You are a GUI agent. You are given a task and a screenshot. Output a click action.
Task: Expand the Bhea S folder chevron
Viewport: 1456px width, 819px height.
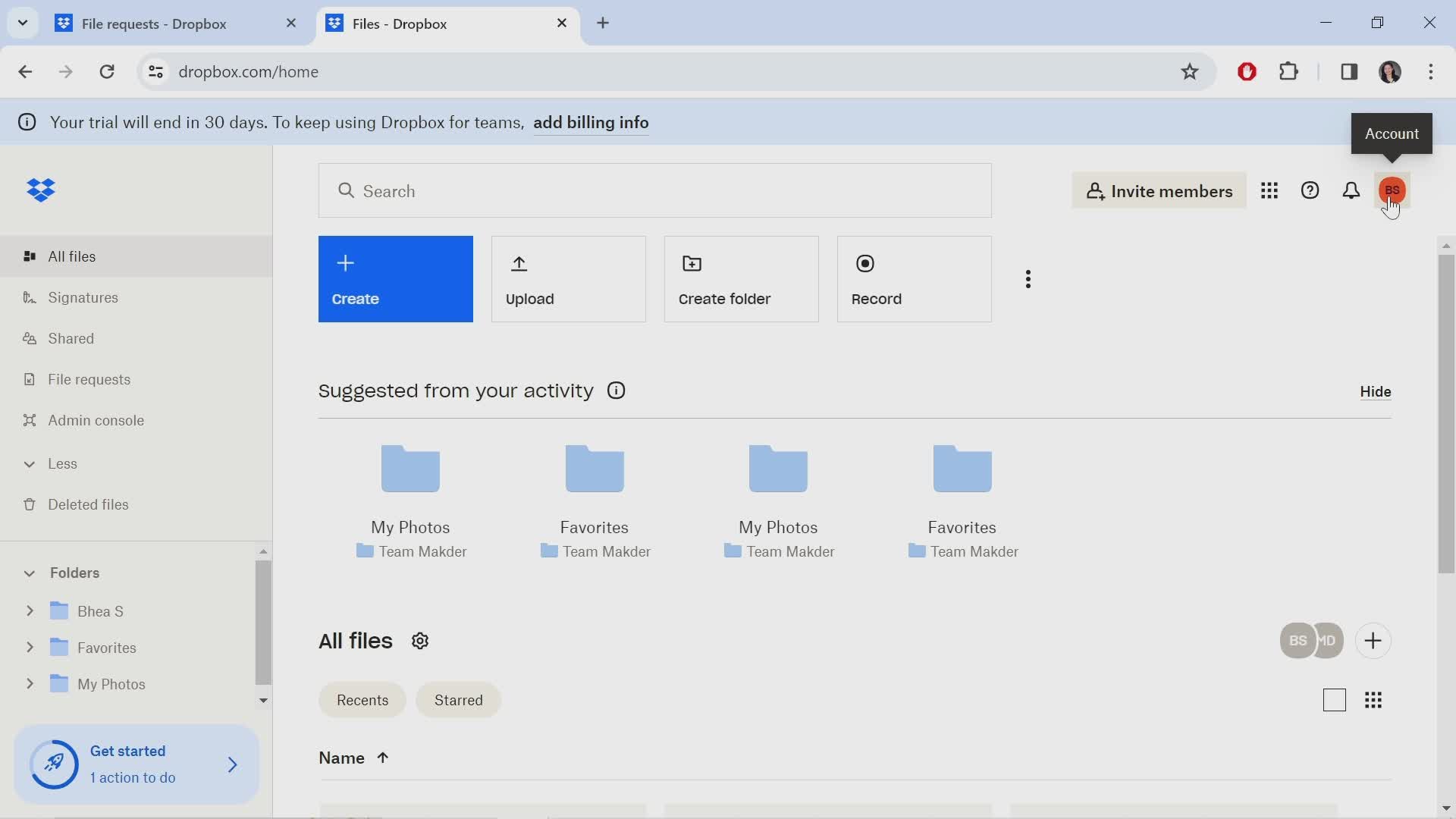click(x=30, y=610)
